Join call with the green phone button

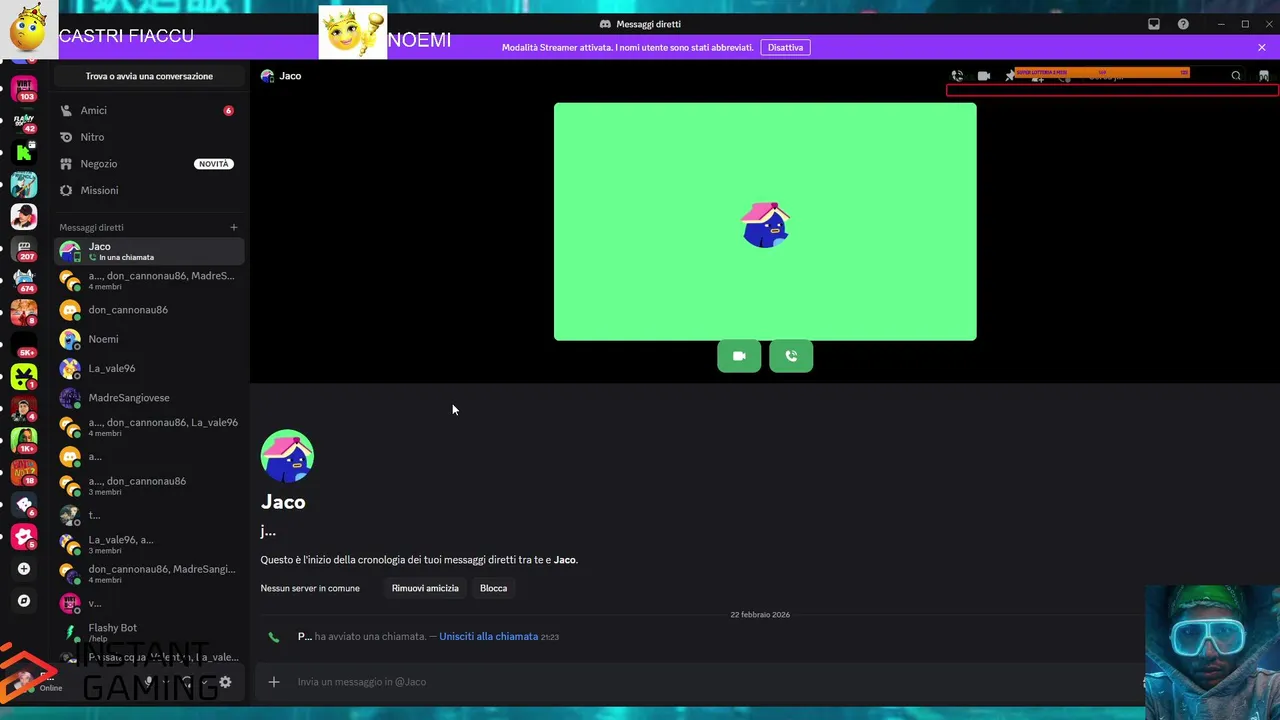[x=791, y=356]
